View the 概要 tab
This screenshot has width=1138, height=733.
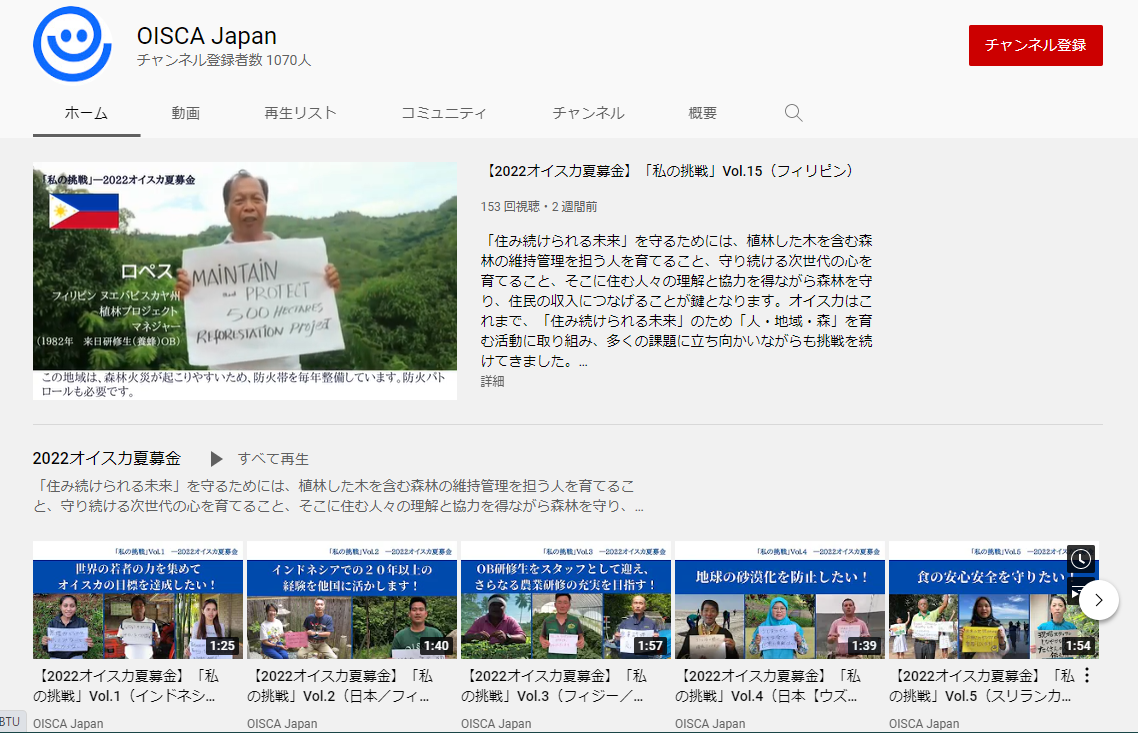(x=701, y=113)
